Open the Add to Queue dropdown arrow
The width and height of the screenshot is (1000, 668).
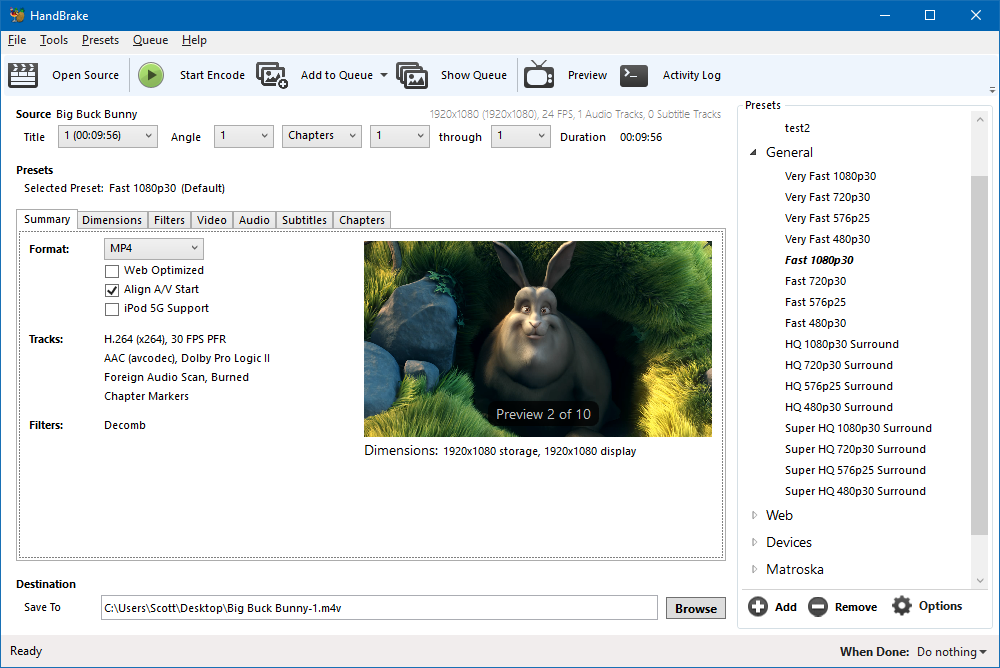click(x=384, y=75)
